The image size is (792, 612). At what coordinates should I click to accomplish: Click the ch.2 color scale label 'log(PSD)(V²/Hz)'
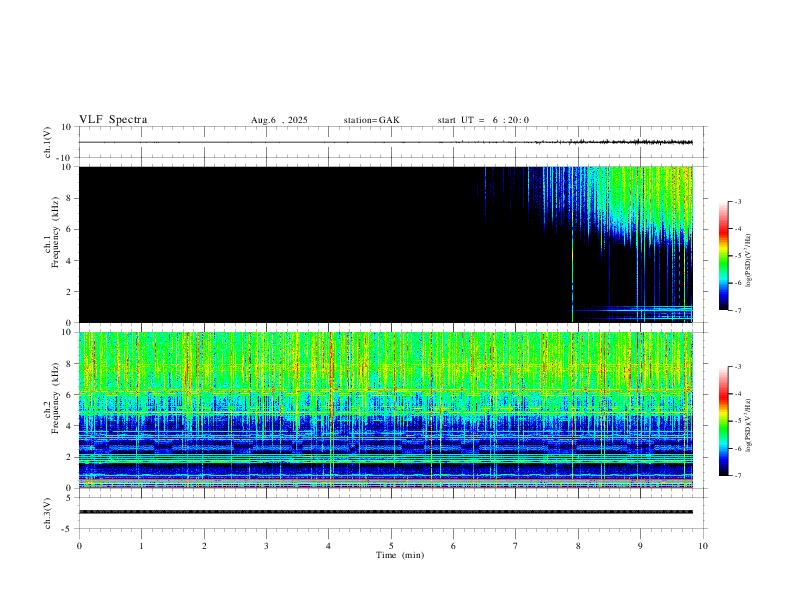tap(748, 425)
